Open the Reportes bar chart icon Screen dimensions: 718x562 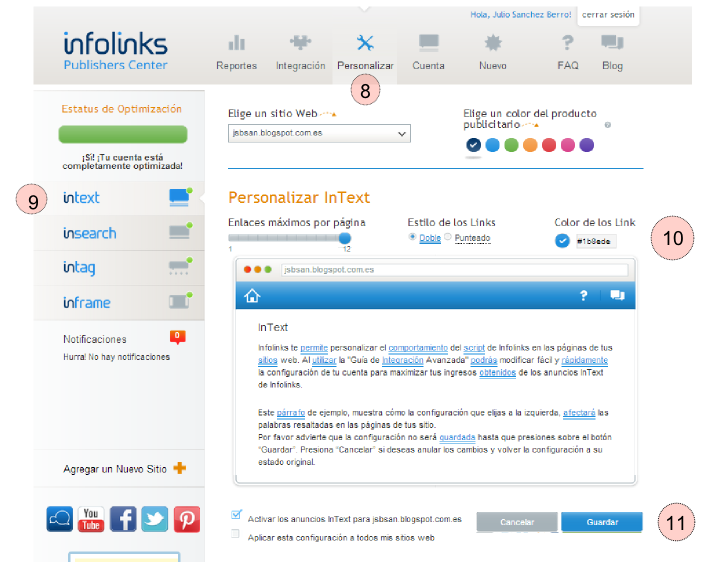point(237,43)
